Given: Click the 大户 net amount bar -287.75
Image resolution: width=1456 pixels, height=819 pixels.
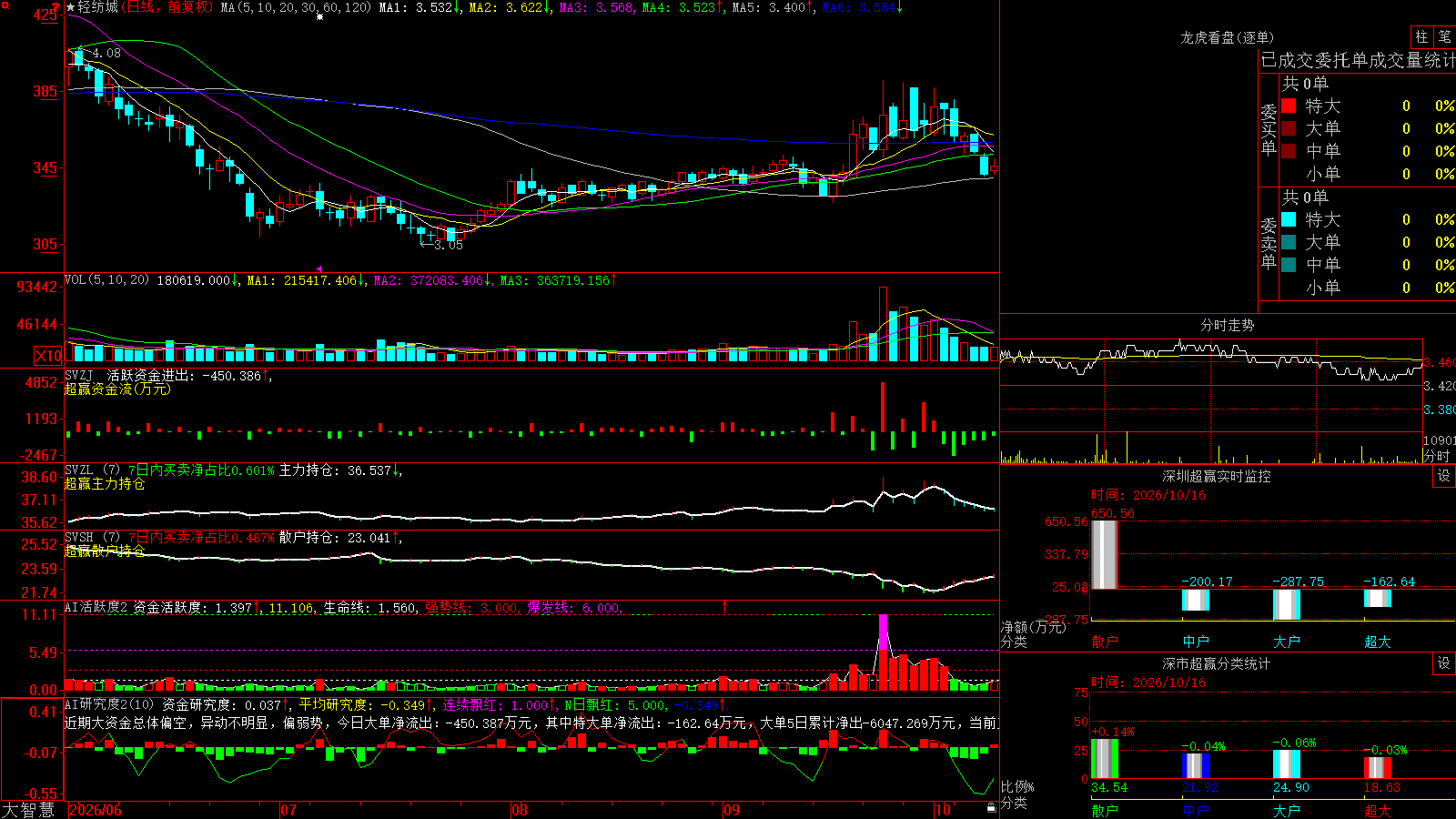Looking at the screenshot, I should click(1286, 604).
